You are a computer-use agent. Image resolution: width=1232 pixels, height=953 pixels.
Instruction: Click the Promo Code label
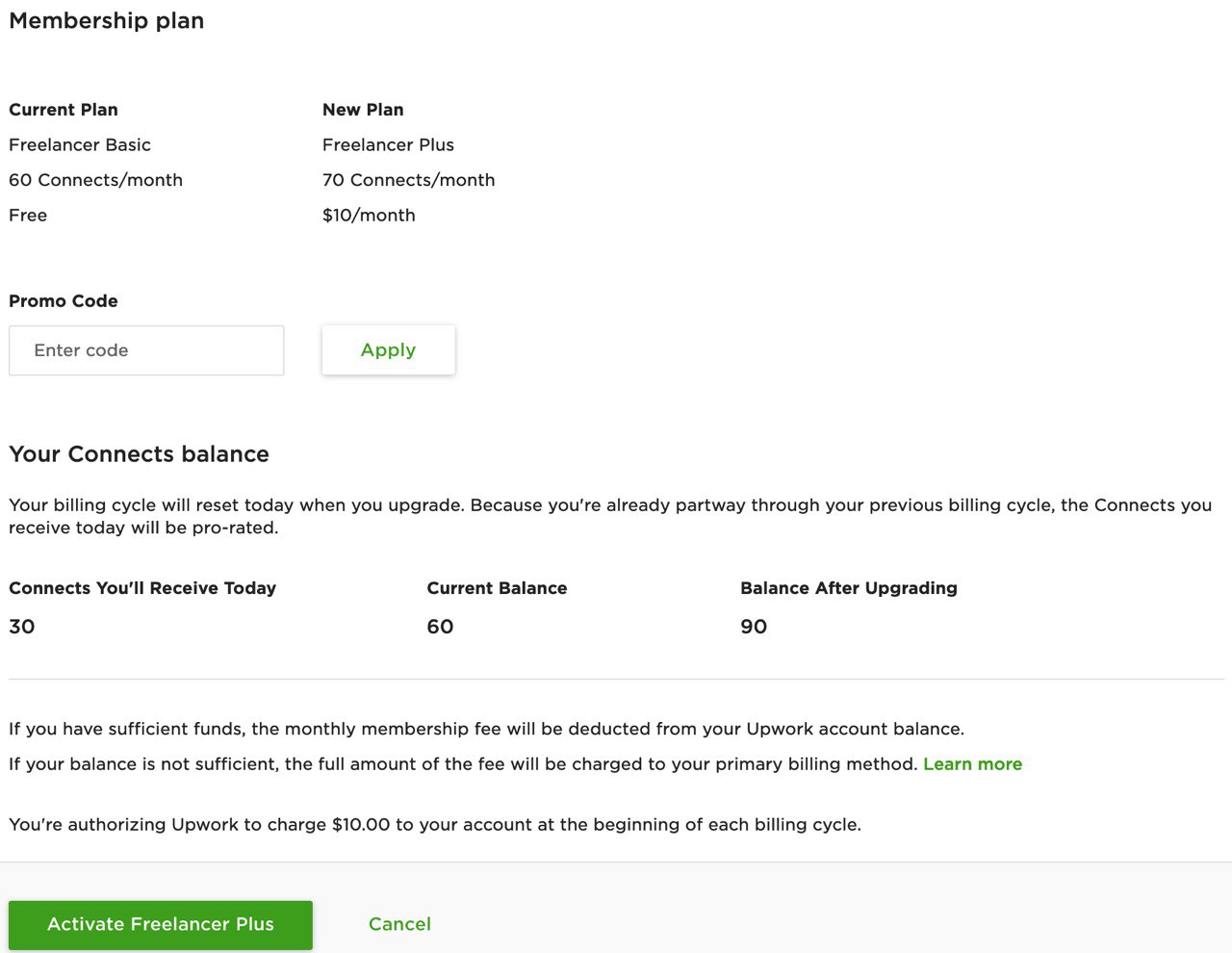coord(64,301)
